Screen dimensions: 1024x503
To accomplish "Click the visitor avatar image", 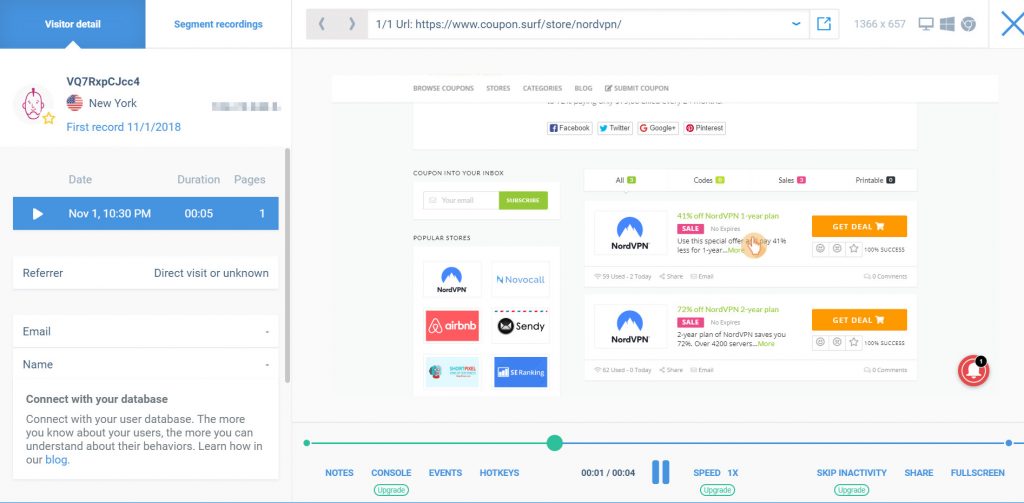I will click(33, 103).
